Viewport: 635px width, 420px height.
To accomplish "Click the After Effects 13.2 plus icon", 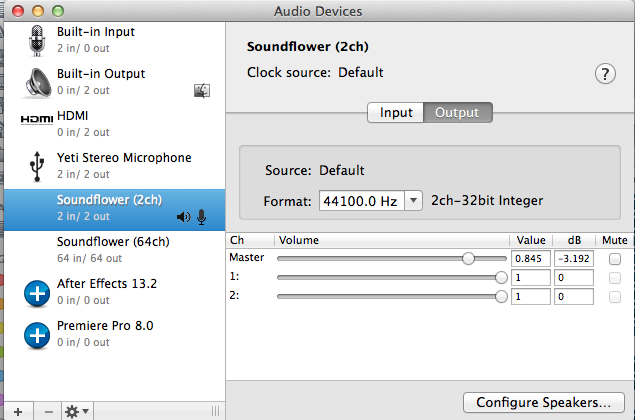I will tap(37, 293).
